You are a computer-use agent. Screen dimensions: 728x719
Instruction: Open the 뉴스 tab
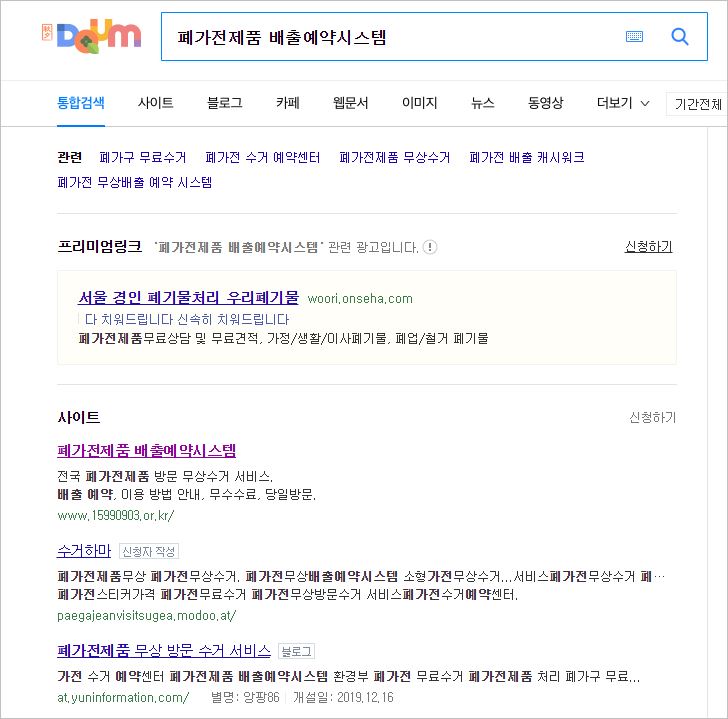pos(483,103)
